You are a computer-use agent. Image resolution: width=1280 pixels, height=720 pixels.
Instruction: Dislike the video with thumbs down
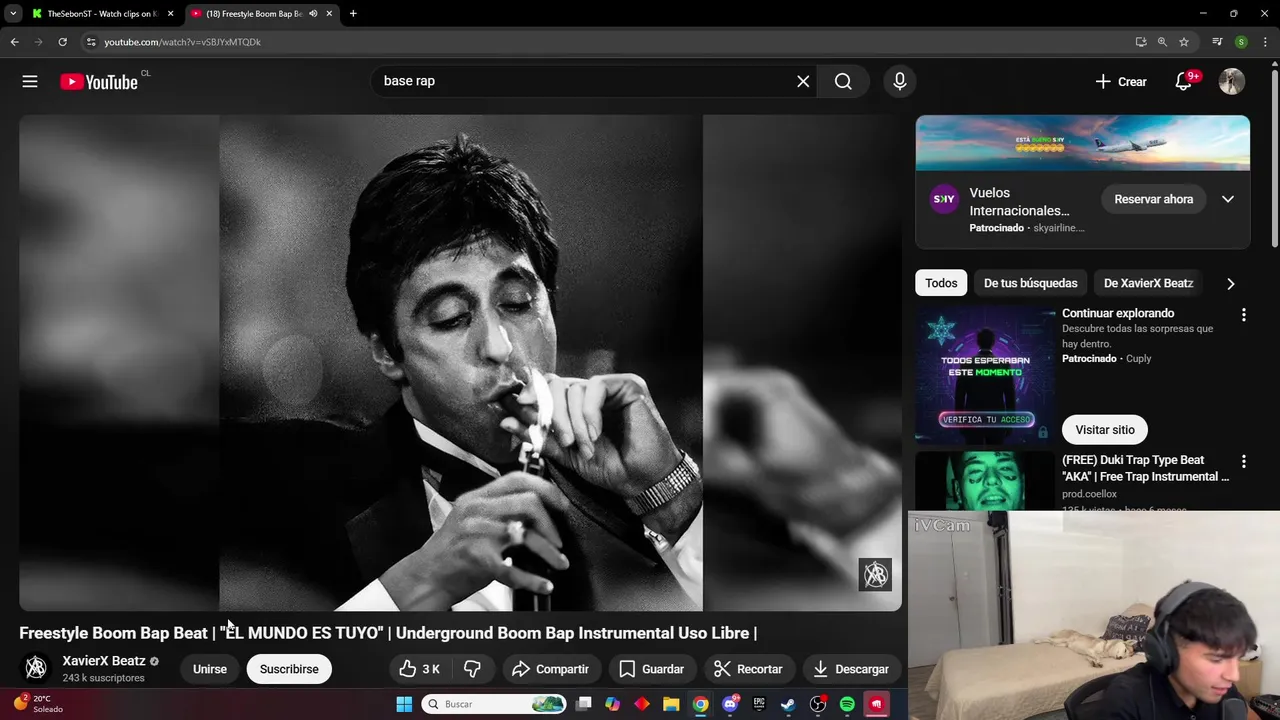(x=473, y=669)
